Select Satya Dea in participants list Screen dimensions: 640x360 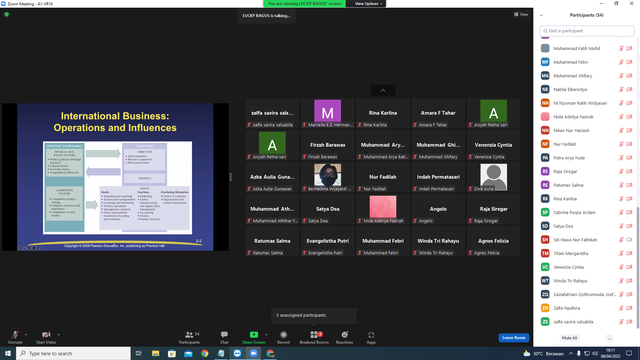(587, 226)
